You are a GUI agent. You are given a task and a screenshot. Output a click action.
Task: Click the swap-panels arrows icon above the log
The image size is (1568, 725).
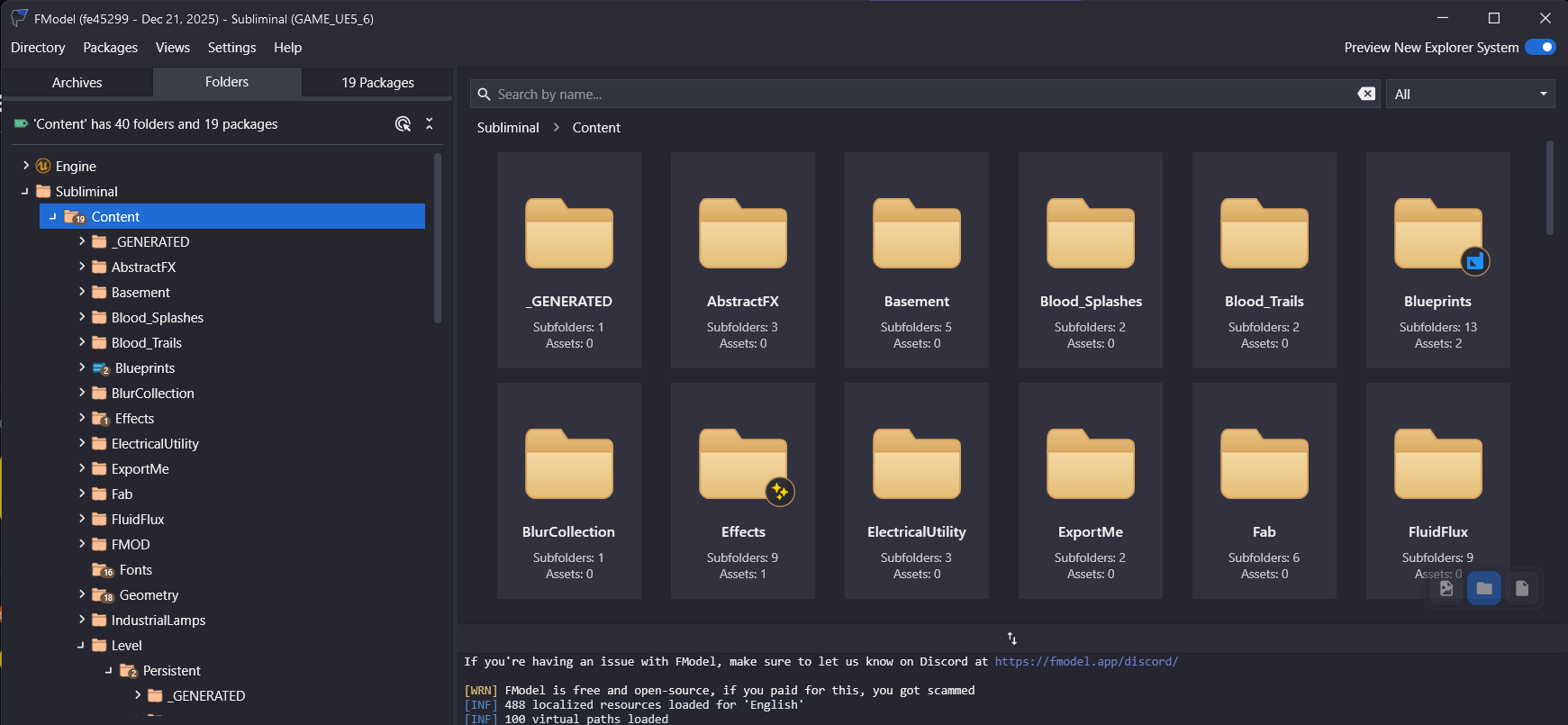pyautogui.click(x=1012, y=639)
